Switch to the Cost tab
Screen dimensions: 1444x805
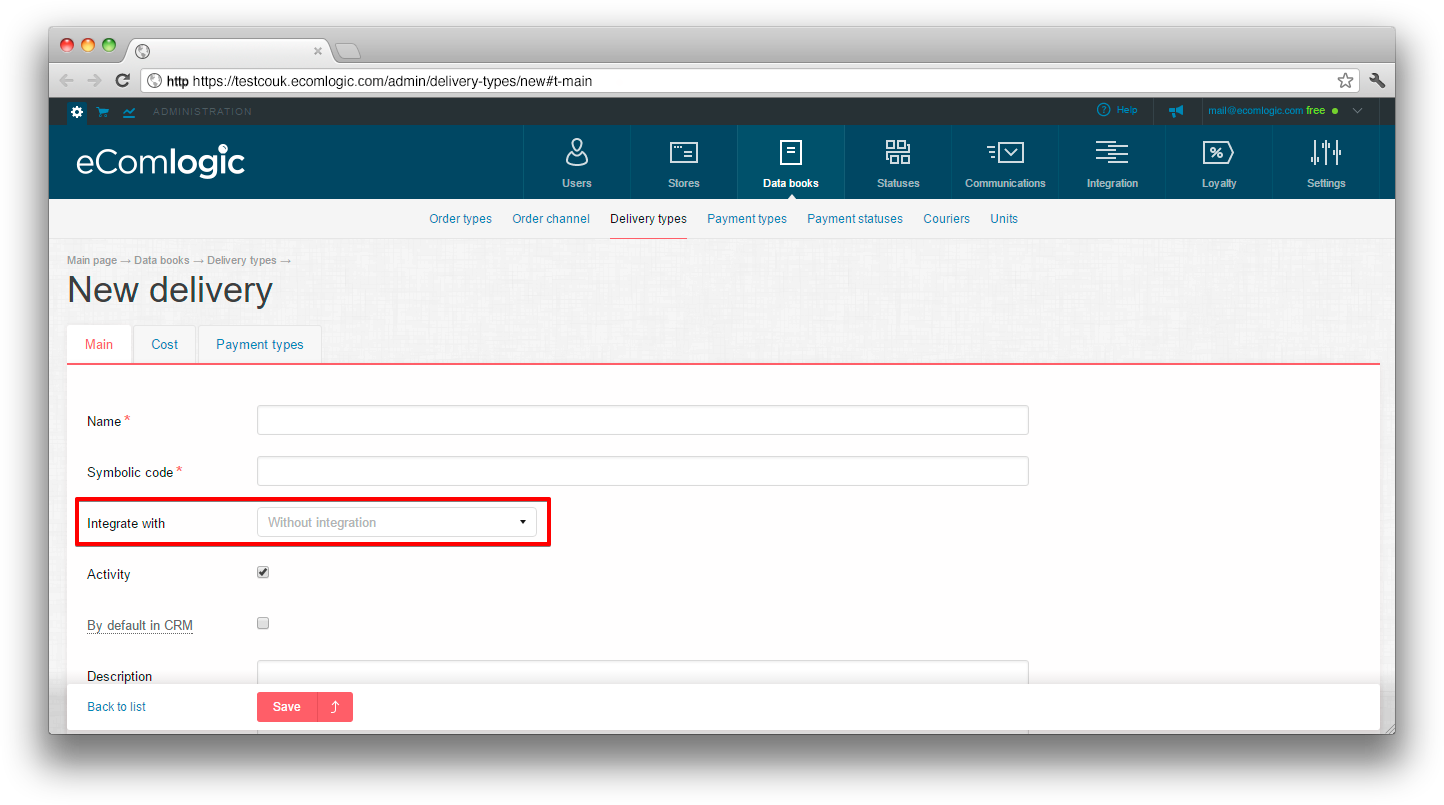coord(165,344)
